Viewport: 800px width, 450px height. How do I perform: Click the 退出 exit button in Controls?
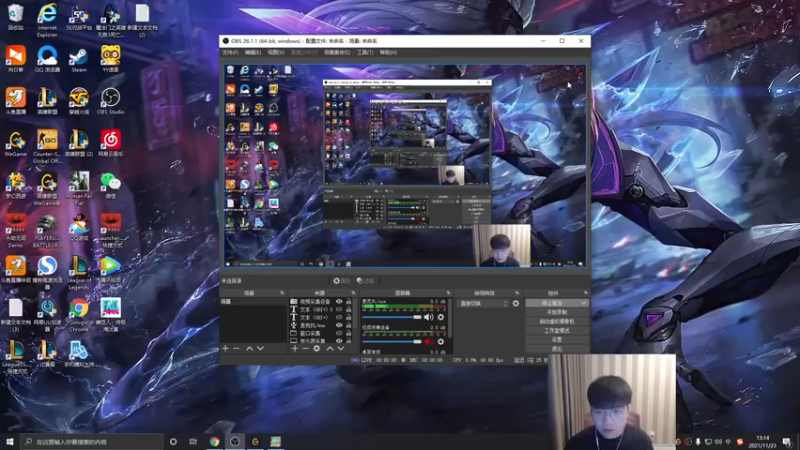557,349
